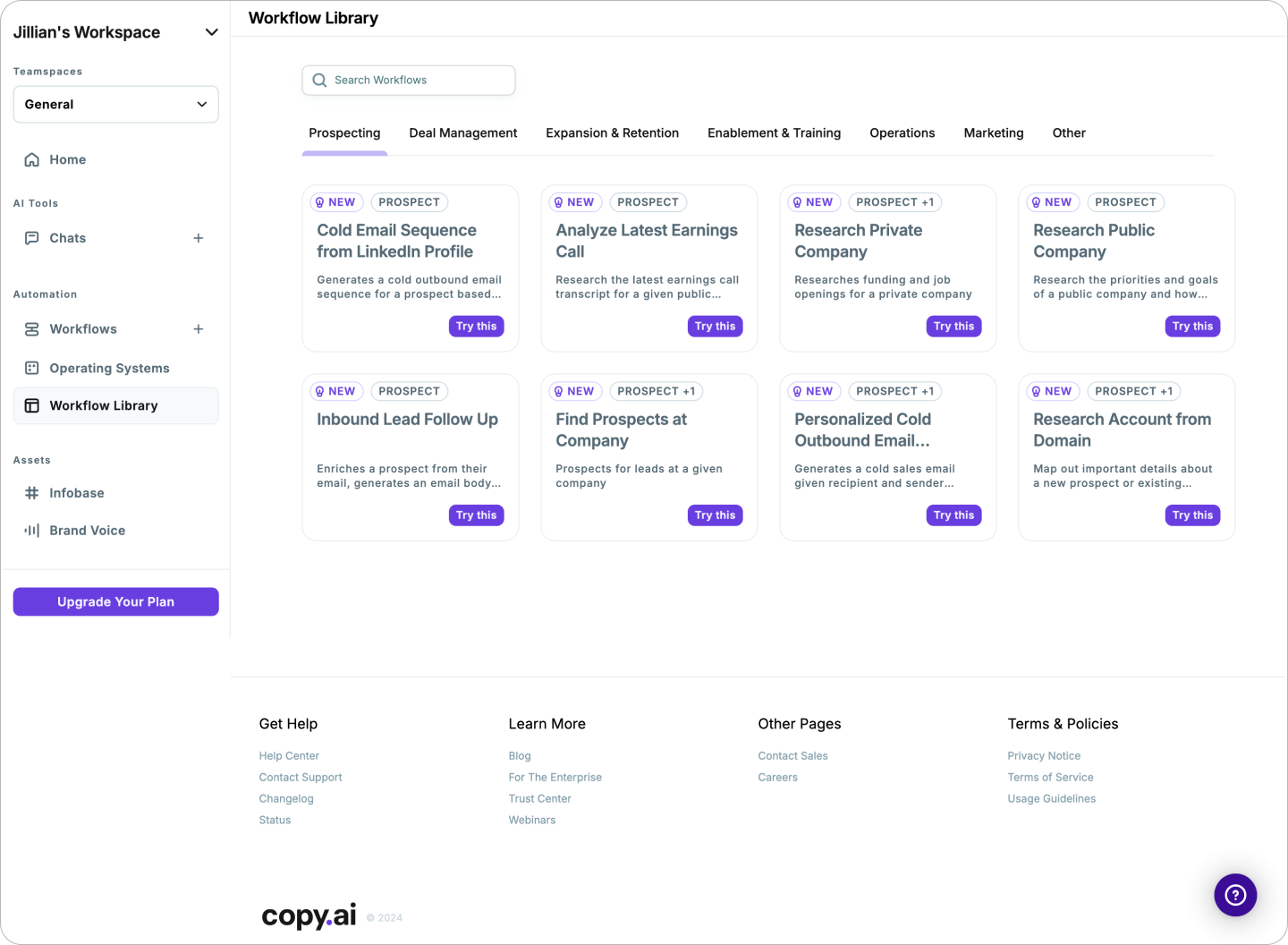
Task: Open the General teamspace dropdown
Action: coord(116,105)
